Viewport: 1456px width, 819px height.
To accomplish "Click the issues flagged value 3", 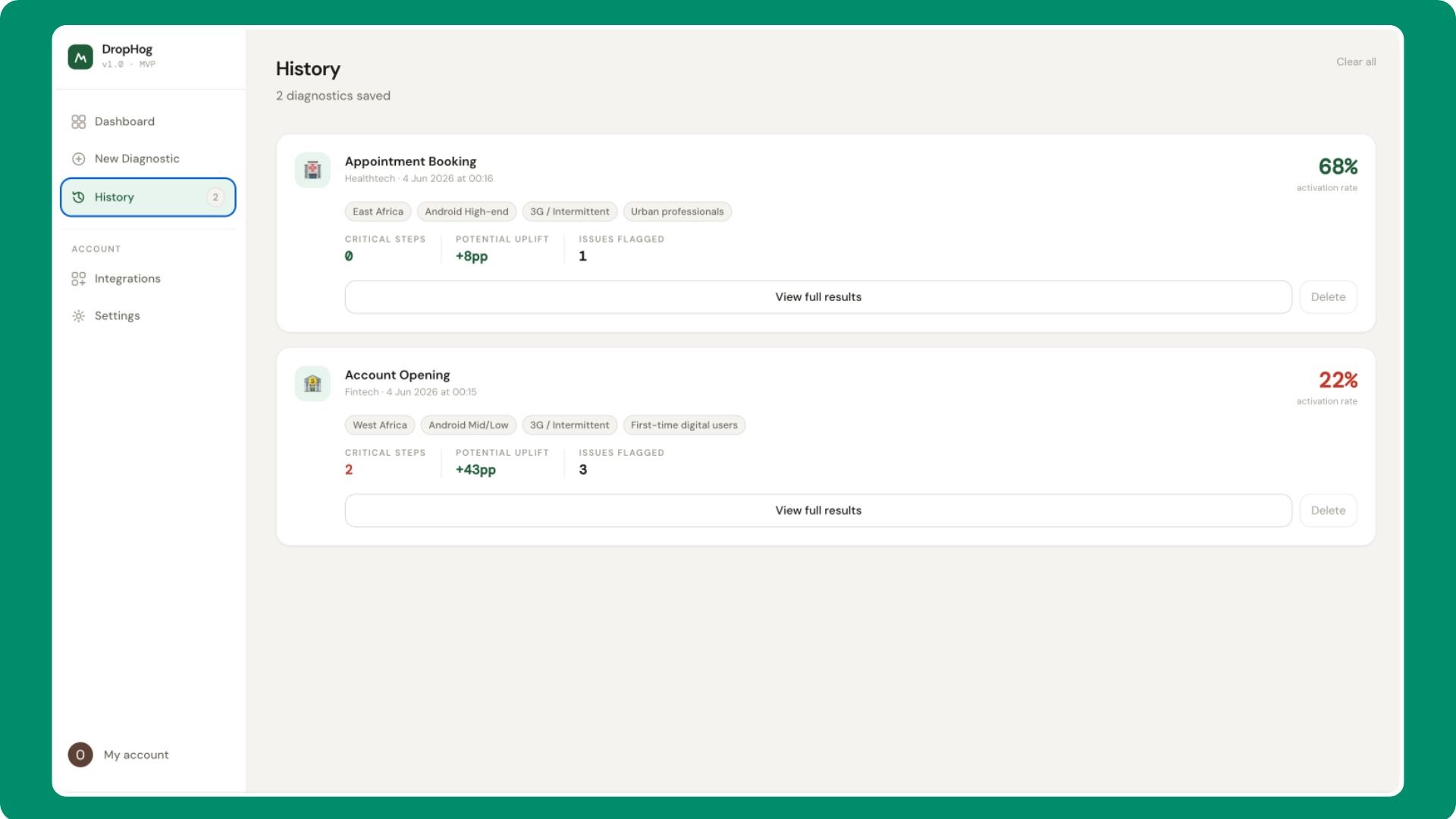I will [x=582, y=470].
